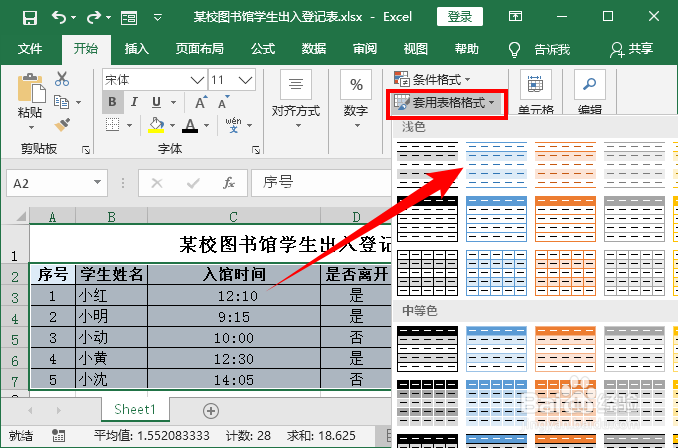
Task: Click the Sheet1 tab
Action: click(x=135, y=409)
